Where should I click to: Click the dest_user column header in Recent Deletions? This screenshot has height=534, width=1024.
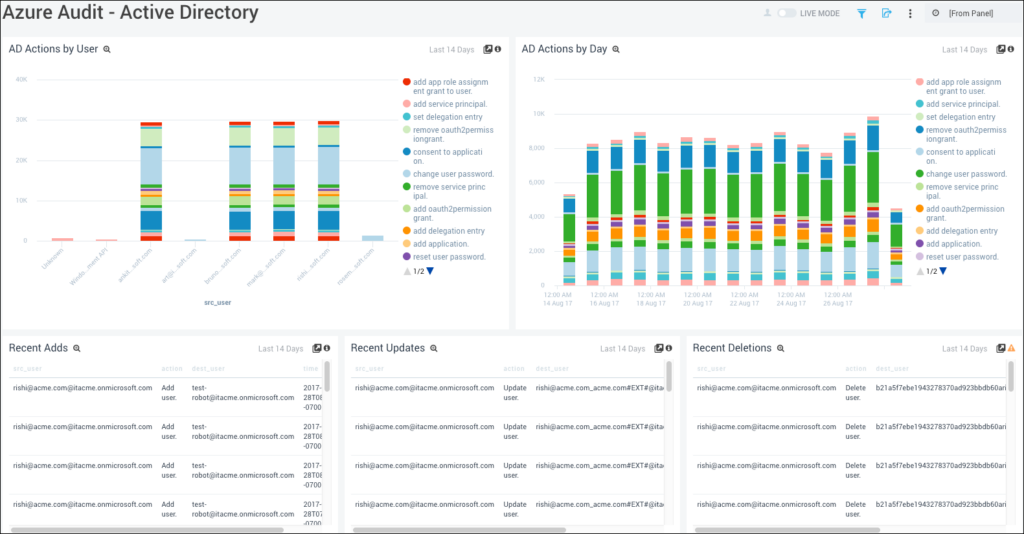coord(894,368)
